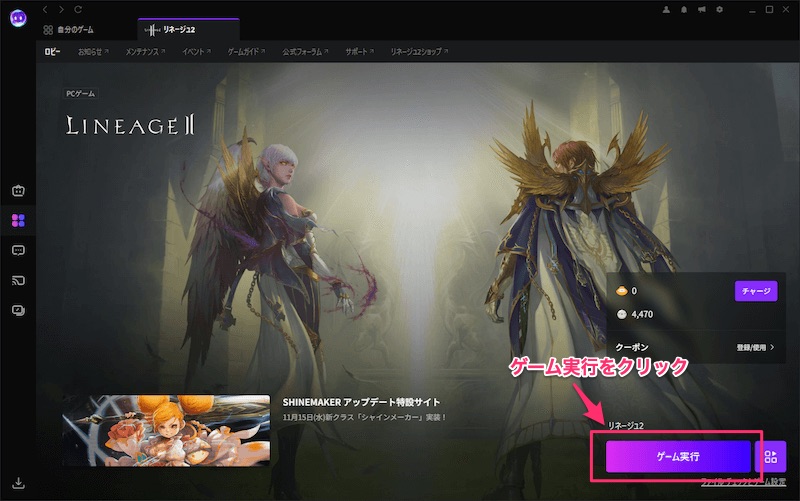Viewport: 800px width, 501px height.
Task: Open the サポート menu link
Action: 359,52
